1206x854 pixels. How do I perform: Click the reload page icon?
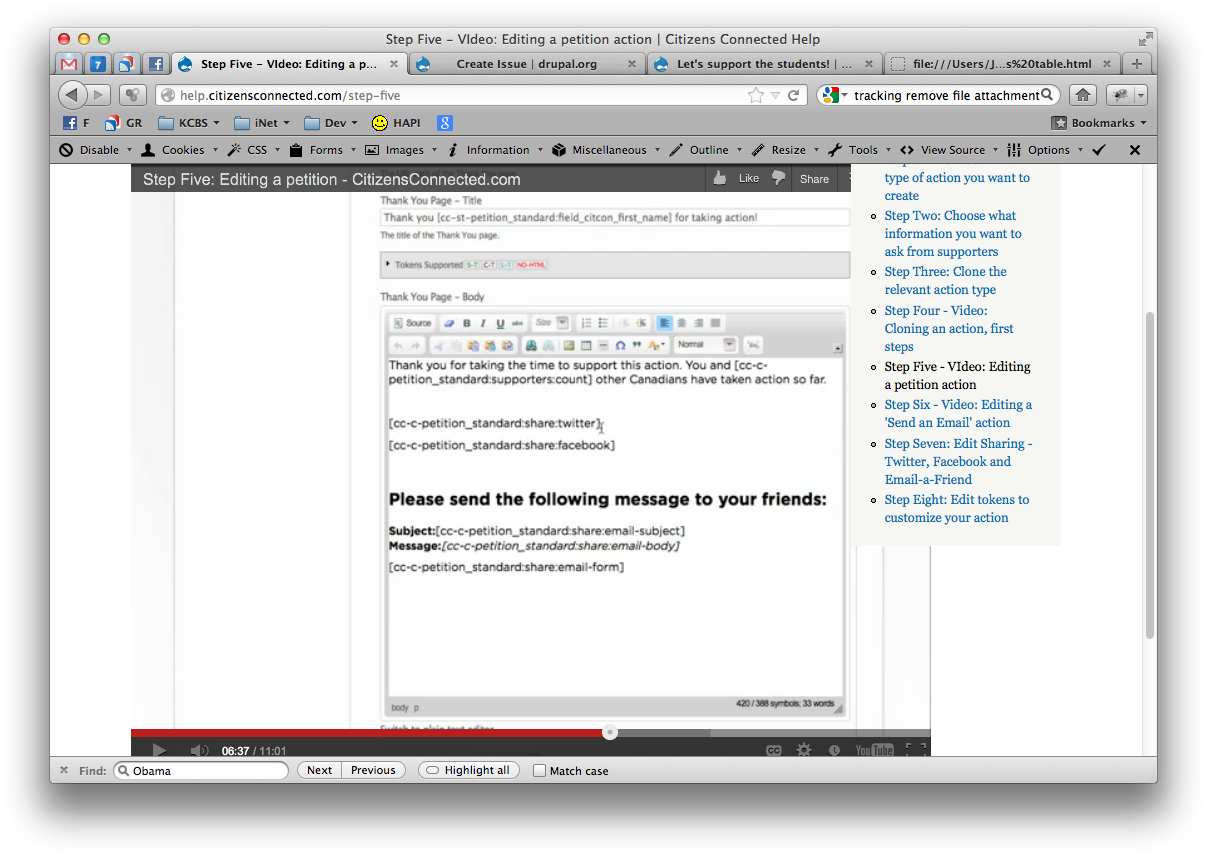coord(794,95)
